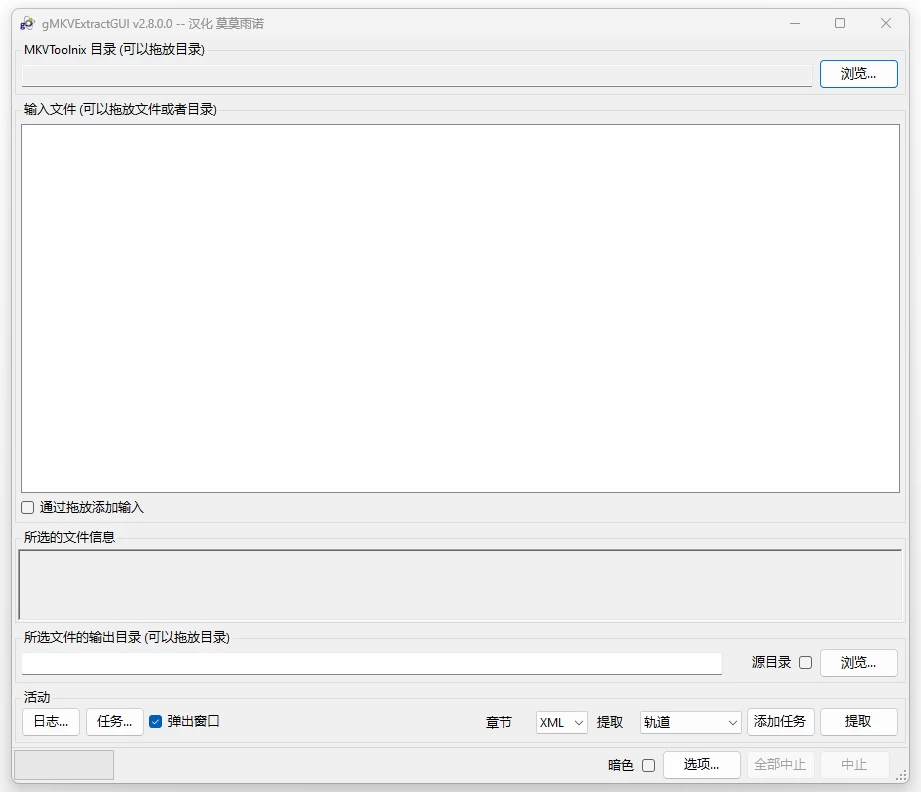The image size is (921, 792).
Task: Maximize the gMKVExtractGUI window
Action: [840, 23]
